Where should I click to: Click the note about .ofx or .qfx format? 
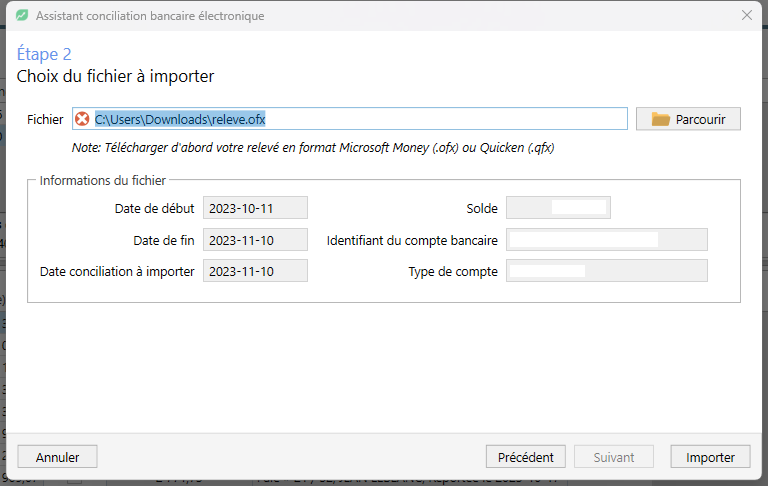pyautogui.click(x=313, y=147)
